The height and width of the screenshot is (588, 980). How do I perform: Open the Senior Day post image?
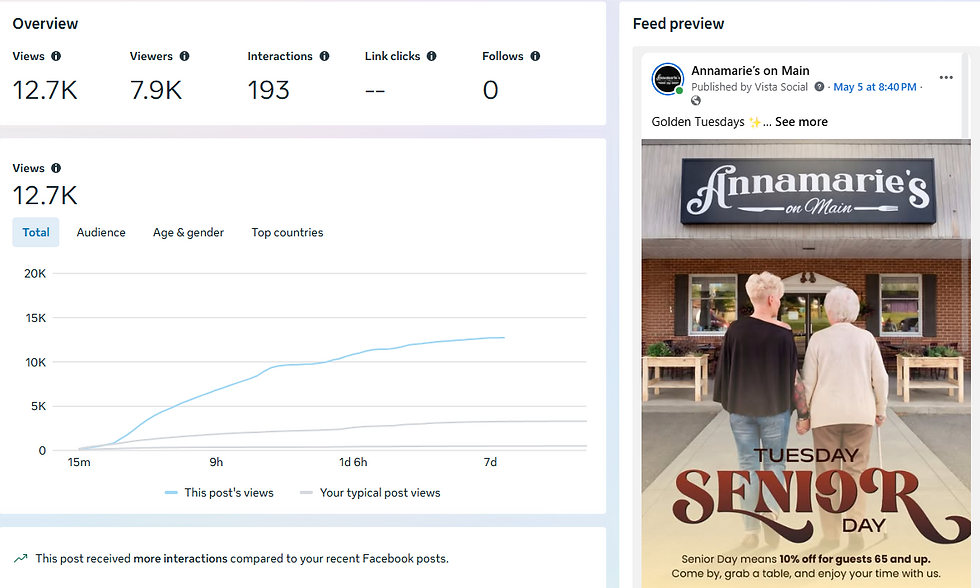point(806,362)
